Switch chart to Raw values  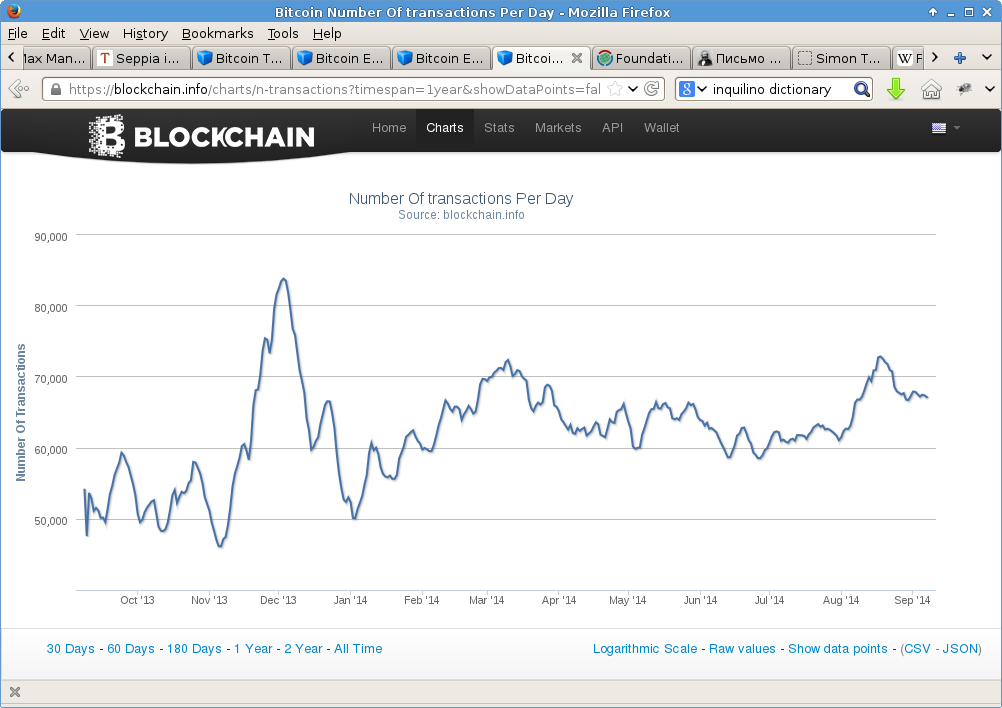pyautogui.click(x=742, y=649)
